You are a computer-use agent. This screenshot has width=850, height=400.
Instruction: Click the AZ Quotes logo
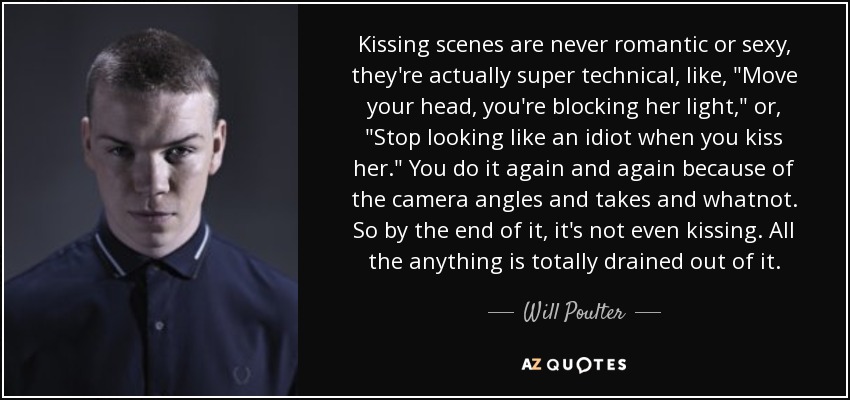pos(574,364)
